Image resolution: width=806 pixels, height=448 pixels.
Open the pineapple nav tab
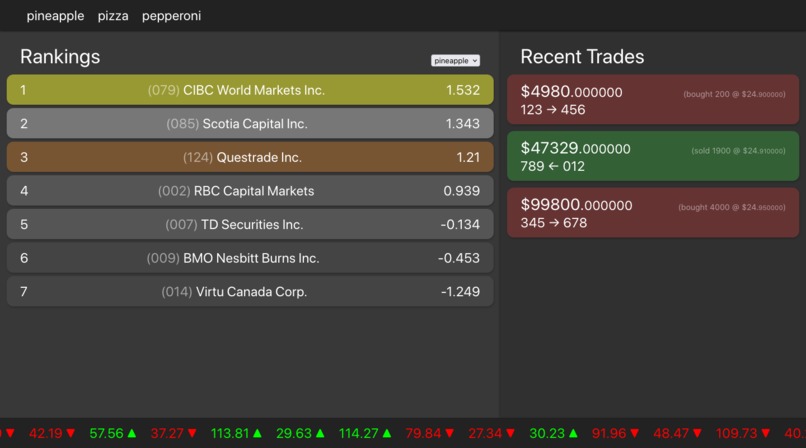pyautogui.click(x=55, y=16)
